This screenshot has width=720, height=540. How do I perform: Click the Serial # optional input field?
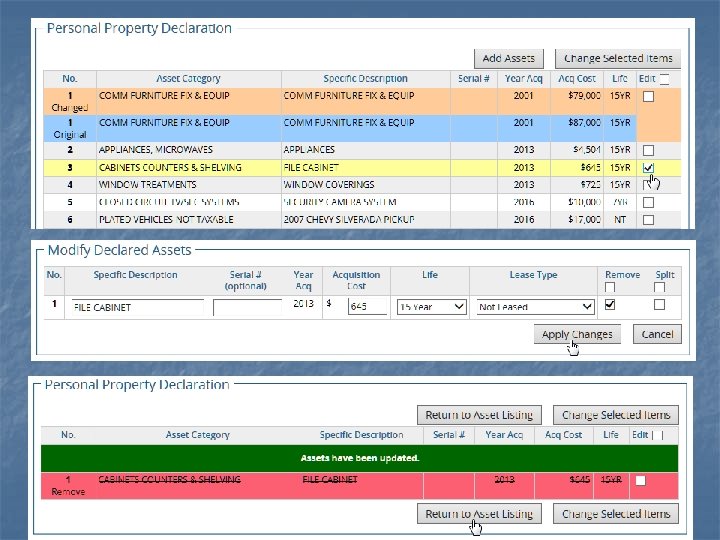tap(248, 307)
